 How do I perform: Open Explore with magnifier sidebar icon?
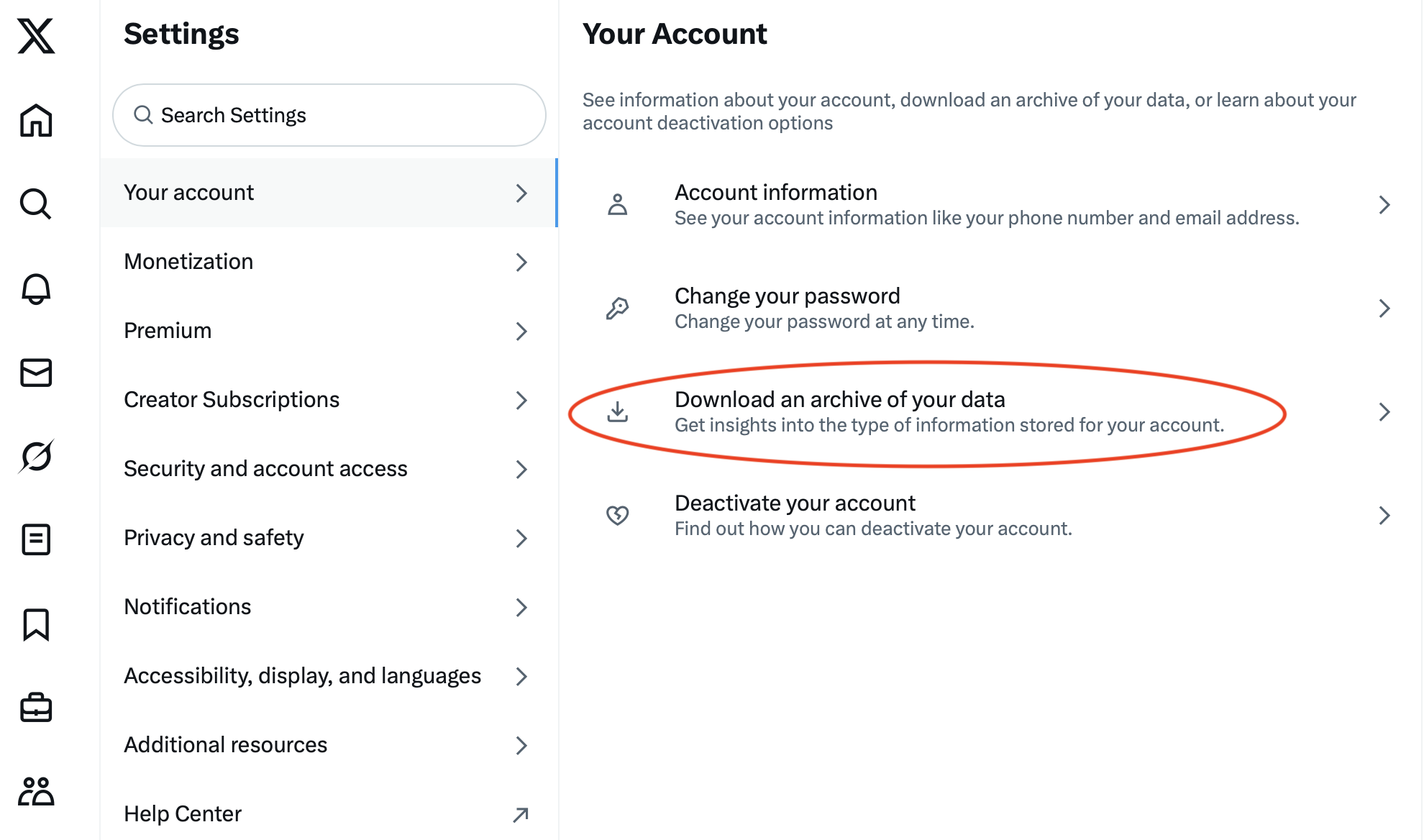point(36,204)
